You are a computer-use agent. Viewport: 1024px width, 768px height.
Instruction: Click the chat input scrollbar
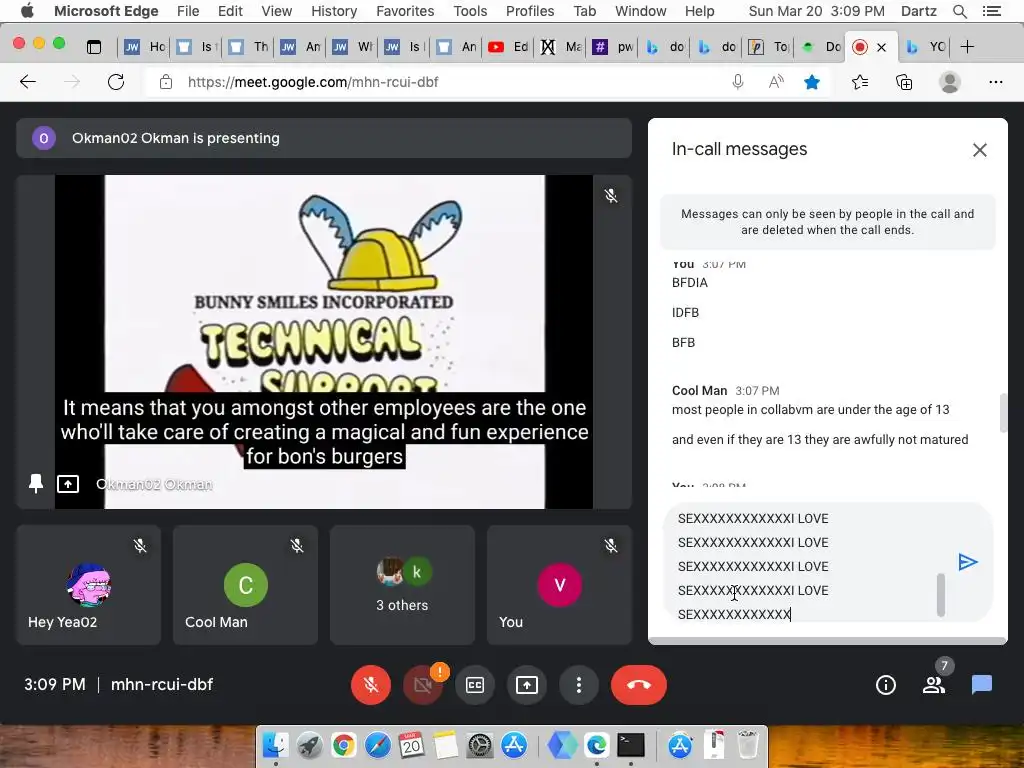(940, 594)
